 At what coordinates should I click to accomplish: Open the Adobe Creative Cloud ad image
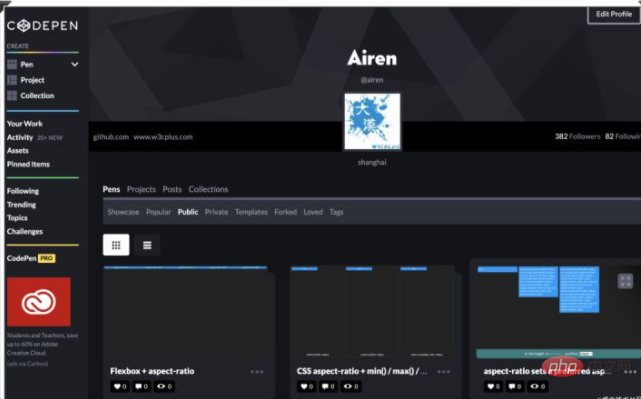coord(39,302)
